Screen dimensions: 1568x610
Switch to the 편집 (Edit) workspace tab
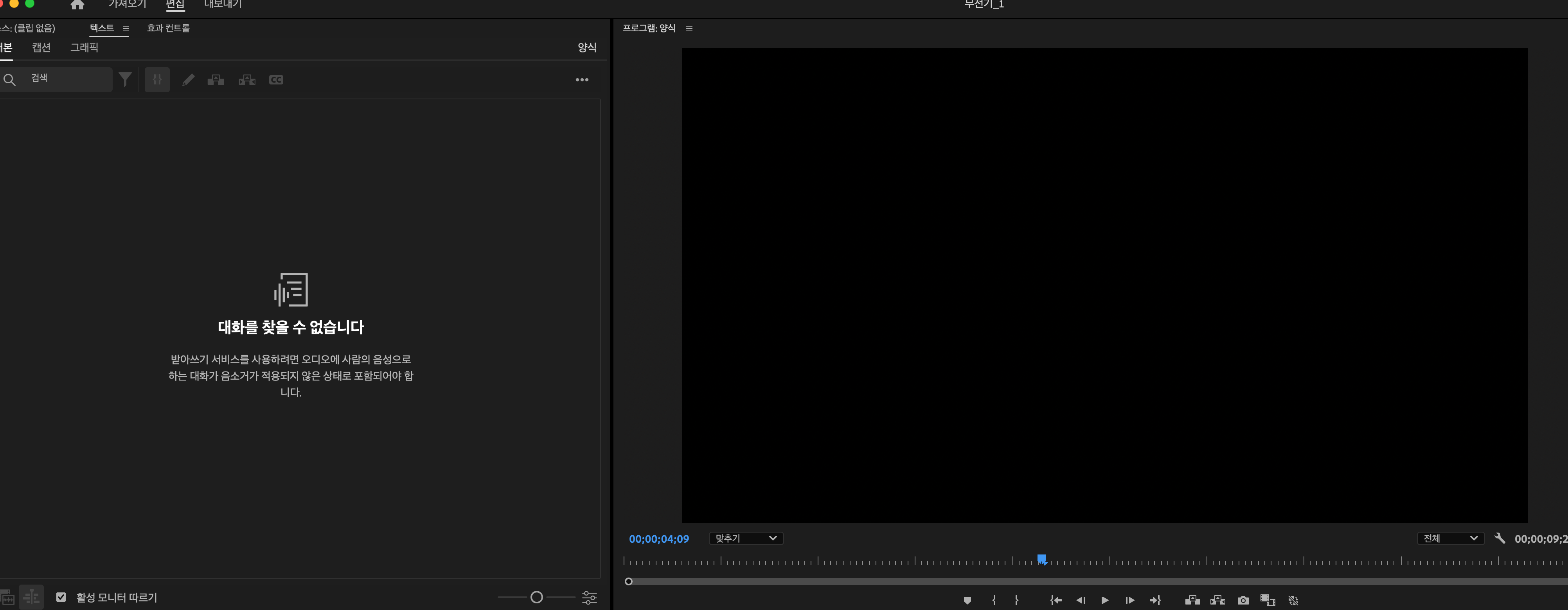175,4
